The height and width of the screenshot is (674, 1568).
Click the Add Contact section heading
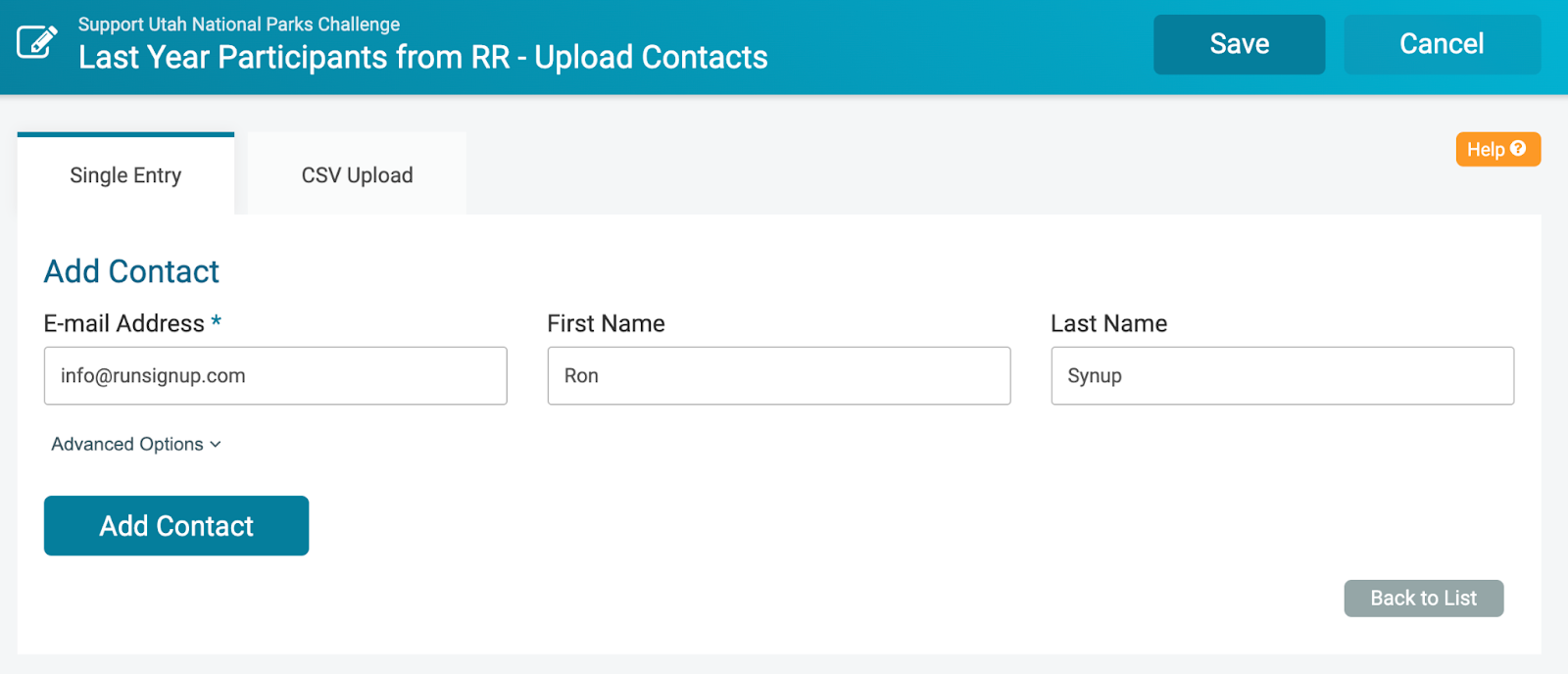point(131,271)
